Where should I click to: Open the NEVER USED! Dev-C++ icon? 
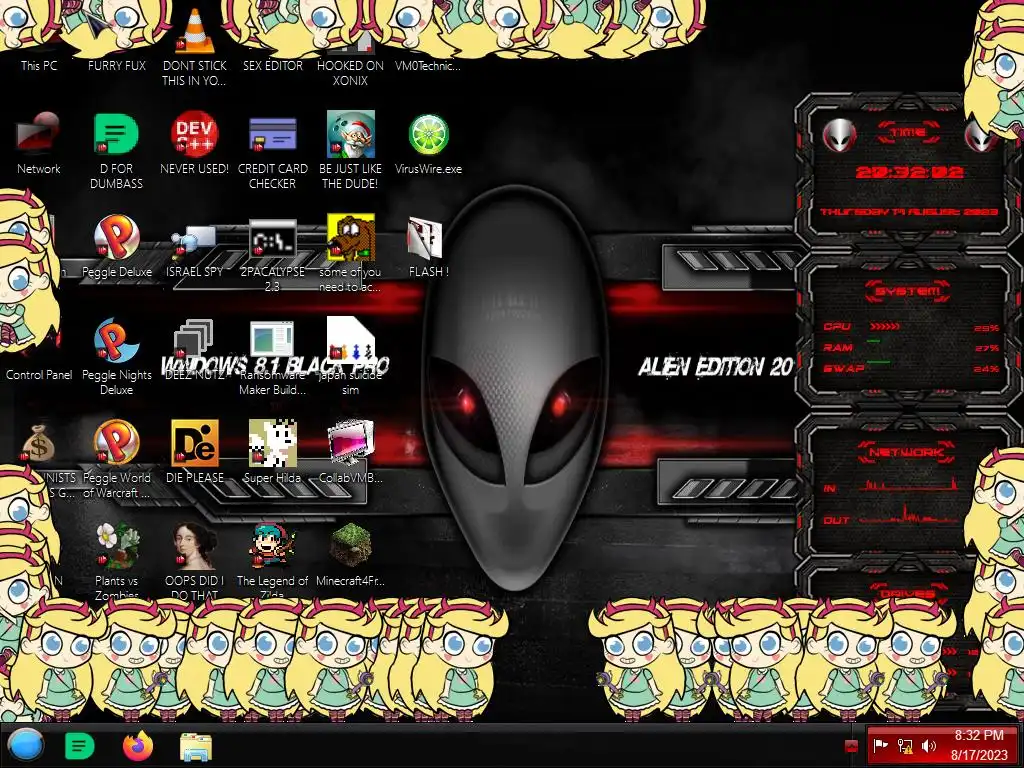tap(195, 135)
